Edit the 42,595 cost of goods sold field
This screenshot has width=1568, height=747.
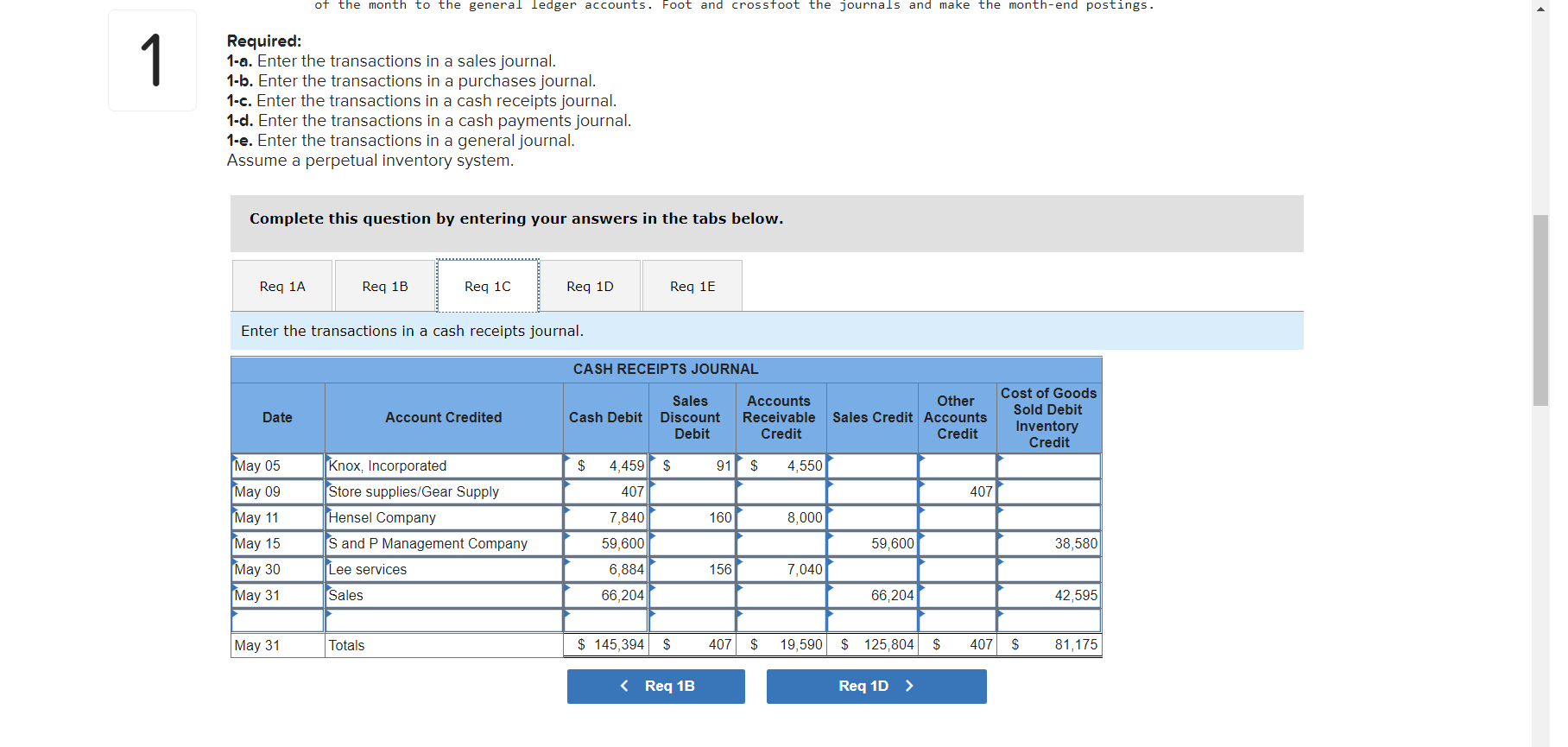click(1049, 595)
